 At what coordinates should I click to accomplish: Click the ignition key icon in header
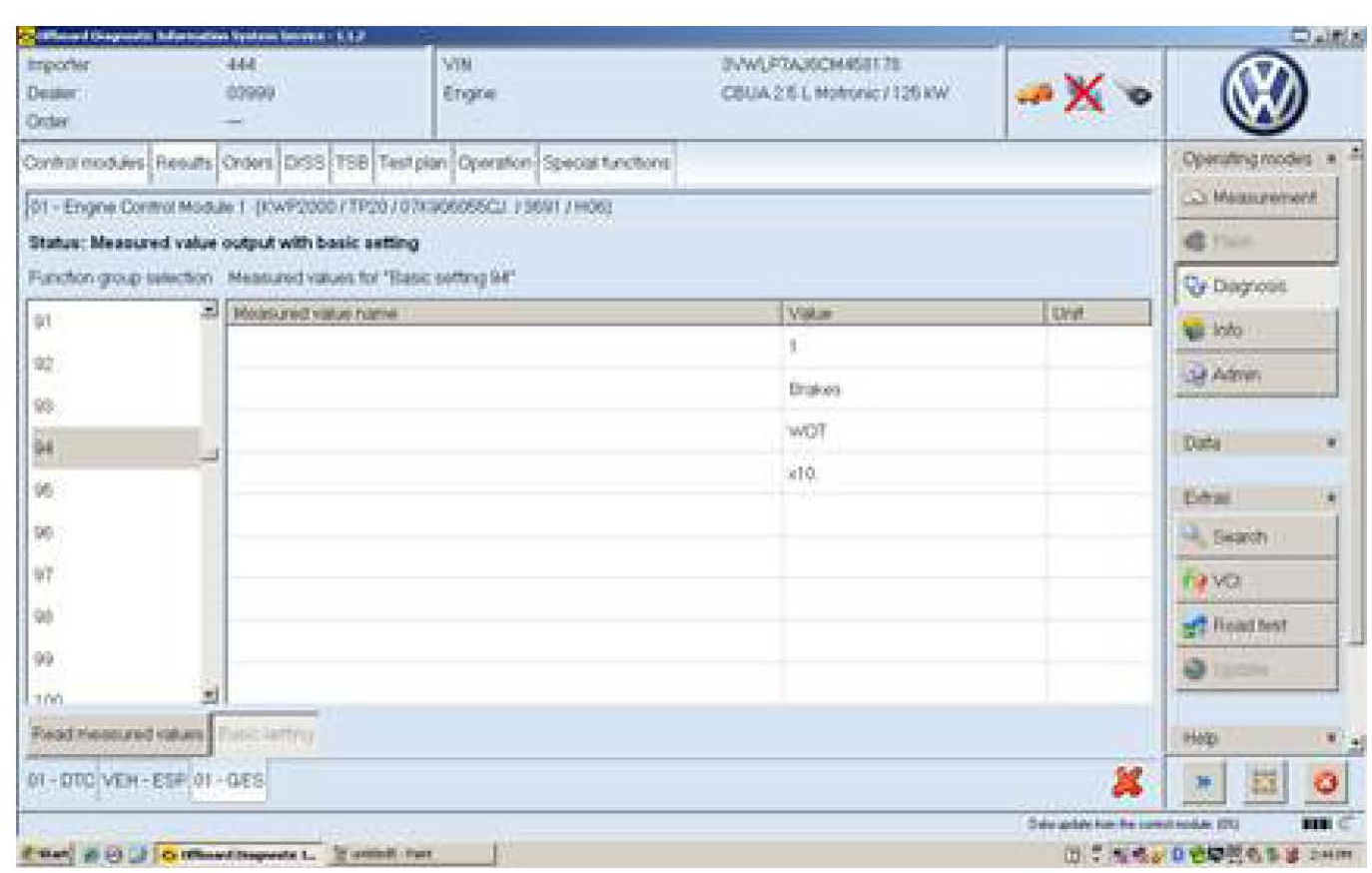point(1132,94)
